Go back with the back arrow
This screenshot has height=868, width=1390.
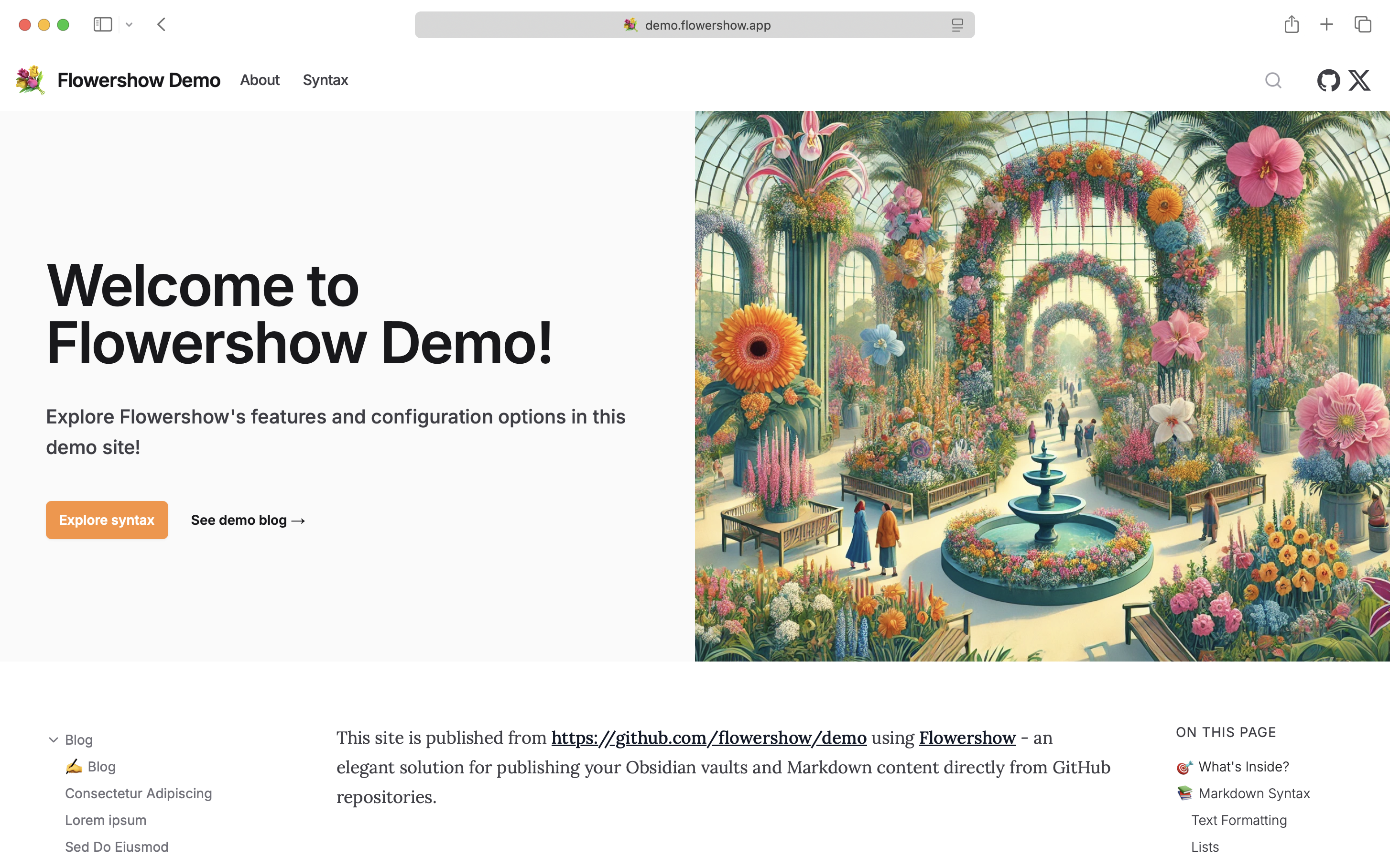(x=162, y=25)
